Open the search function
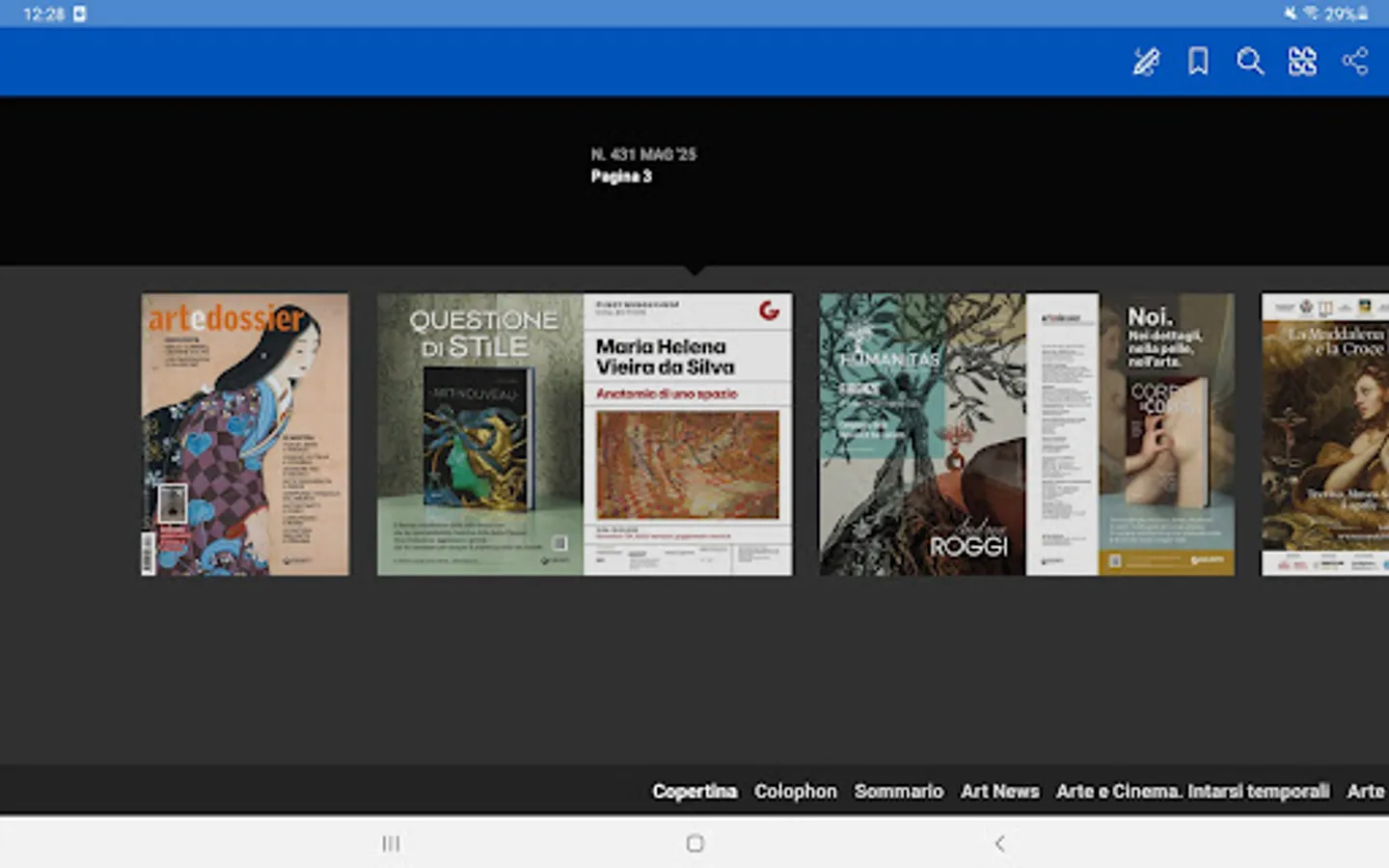 (x=1250, y=61)
